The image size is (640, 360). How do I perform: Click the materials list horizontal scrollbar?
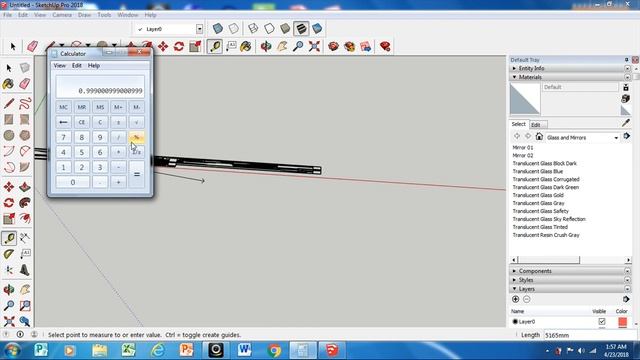[x=571, y=260]
